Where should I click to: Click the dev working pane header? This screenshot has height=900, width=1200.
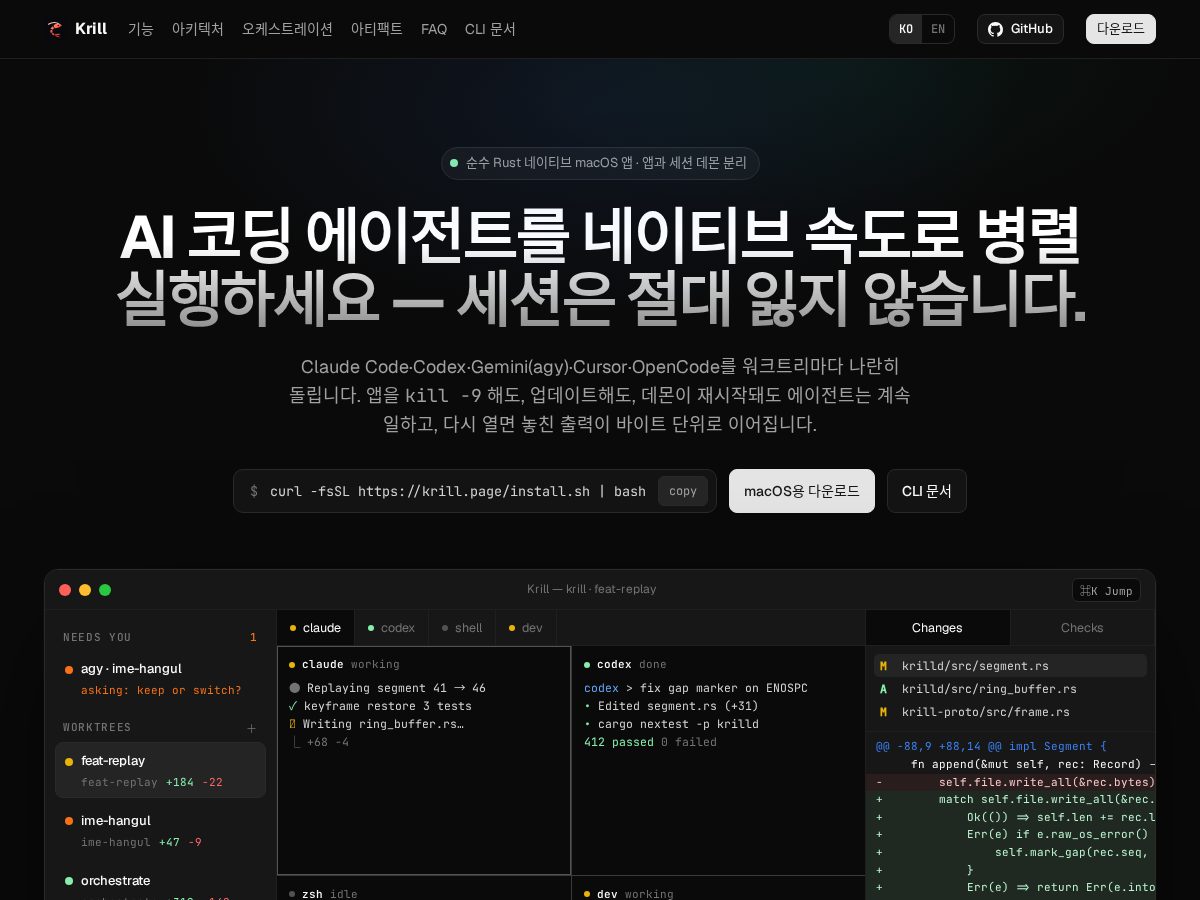click(x=628, y=894)
